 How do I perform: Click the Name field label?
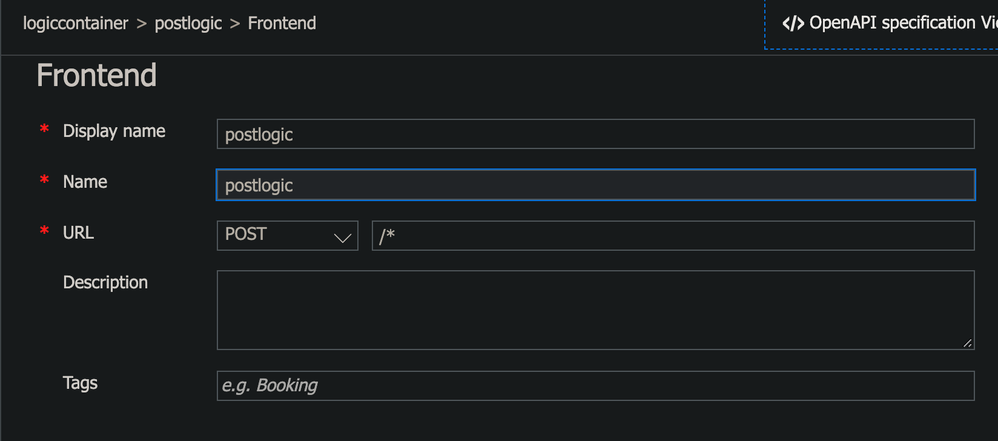coord(85,182)
